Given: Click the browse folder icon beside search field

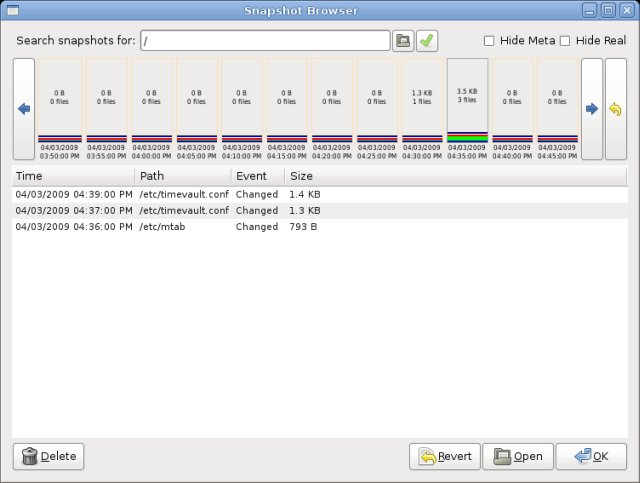Looking at the screenshot, I should [403, 41].
